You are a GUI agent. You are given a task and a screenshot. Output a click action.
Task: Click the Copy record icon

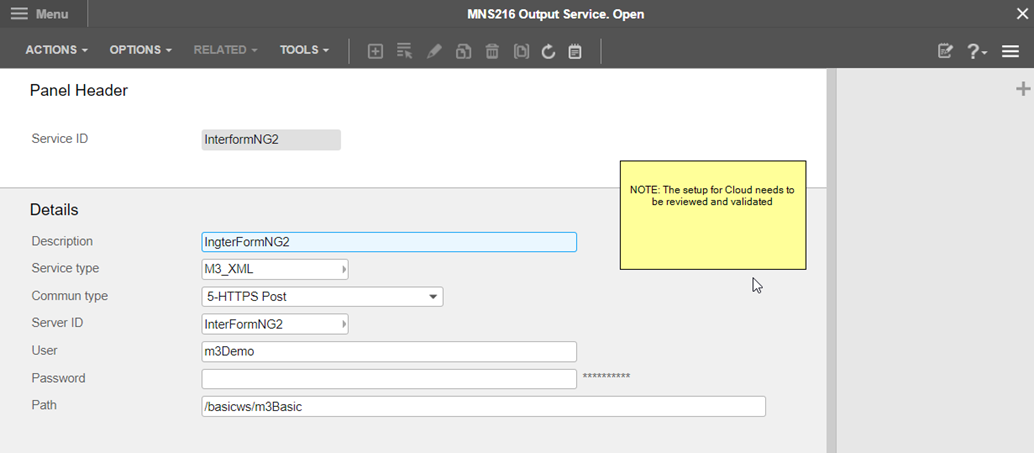coord(463,51)
